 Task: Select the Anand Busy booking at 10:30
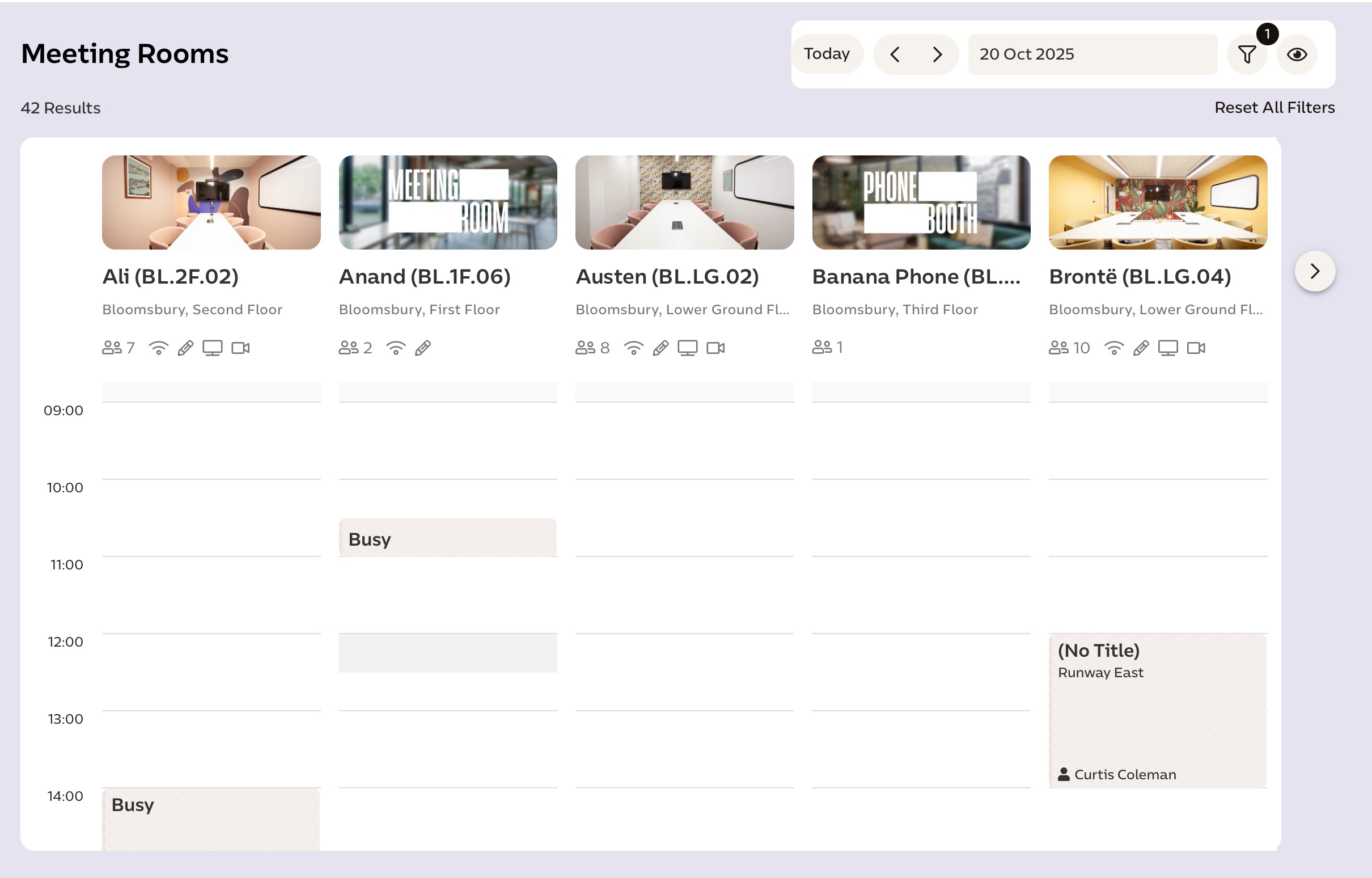[x=447, y=538]
